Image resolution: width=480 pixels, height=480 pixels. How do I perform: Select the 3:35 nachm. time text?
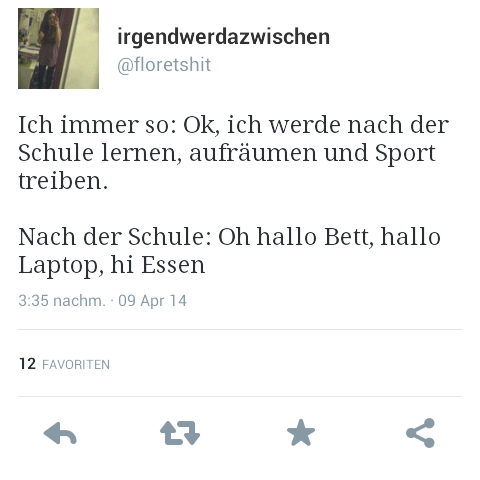[62, 301]
